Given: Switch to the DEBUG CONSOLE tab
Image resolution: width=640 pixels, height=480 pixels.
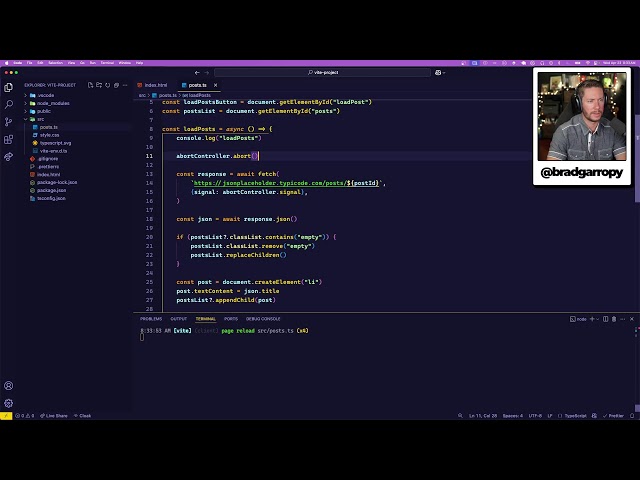Looking at the screenshot, I should click(x=263, y=319).
